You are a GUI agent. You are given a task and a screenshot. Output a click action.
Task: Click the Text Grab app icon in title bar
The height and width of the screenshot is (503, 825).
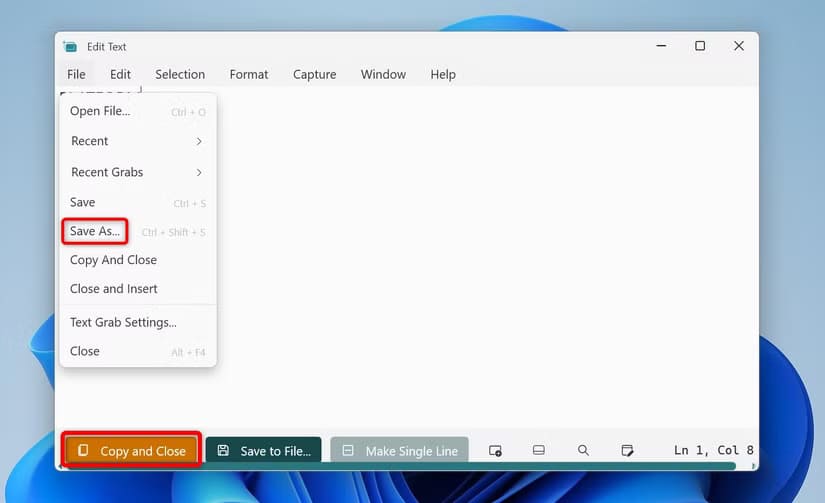click(x=70, y=47)
